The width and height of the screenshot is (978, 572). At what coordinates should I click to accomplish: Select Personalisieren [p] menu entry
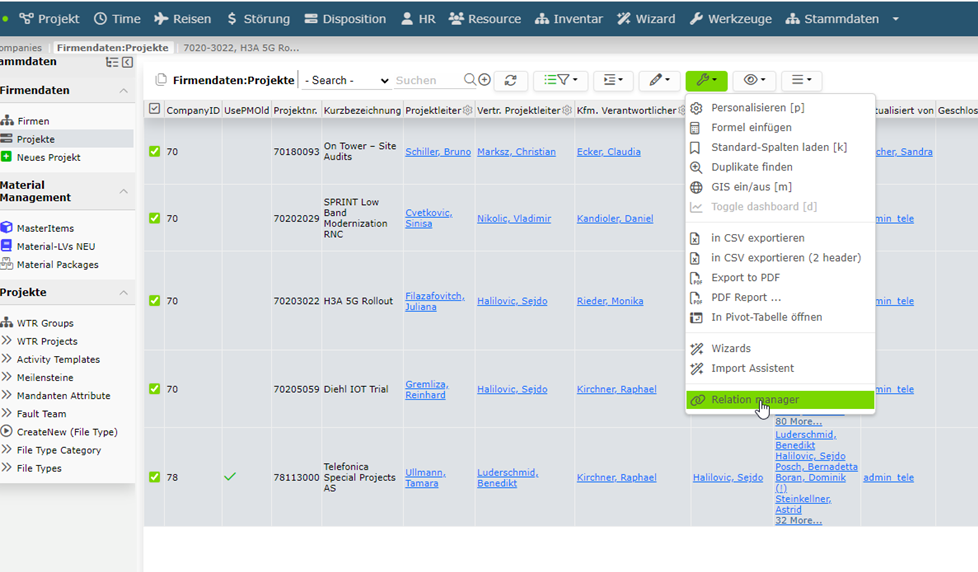(780, 108)
